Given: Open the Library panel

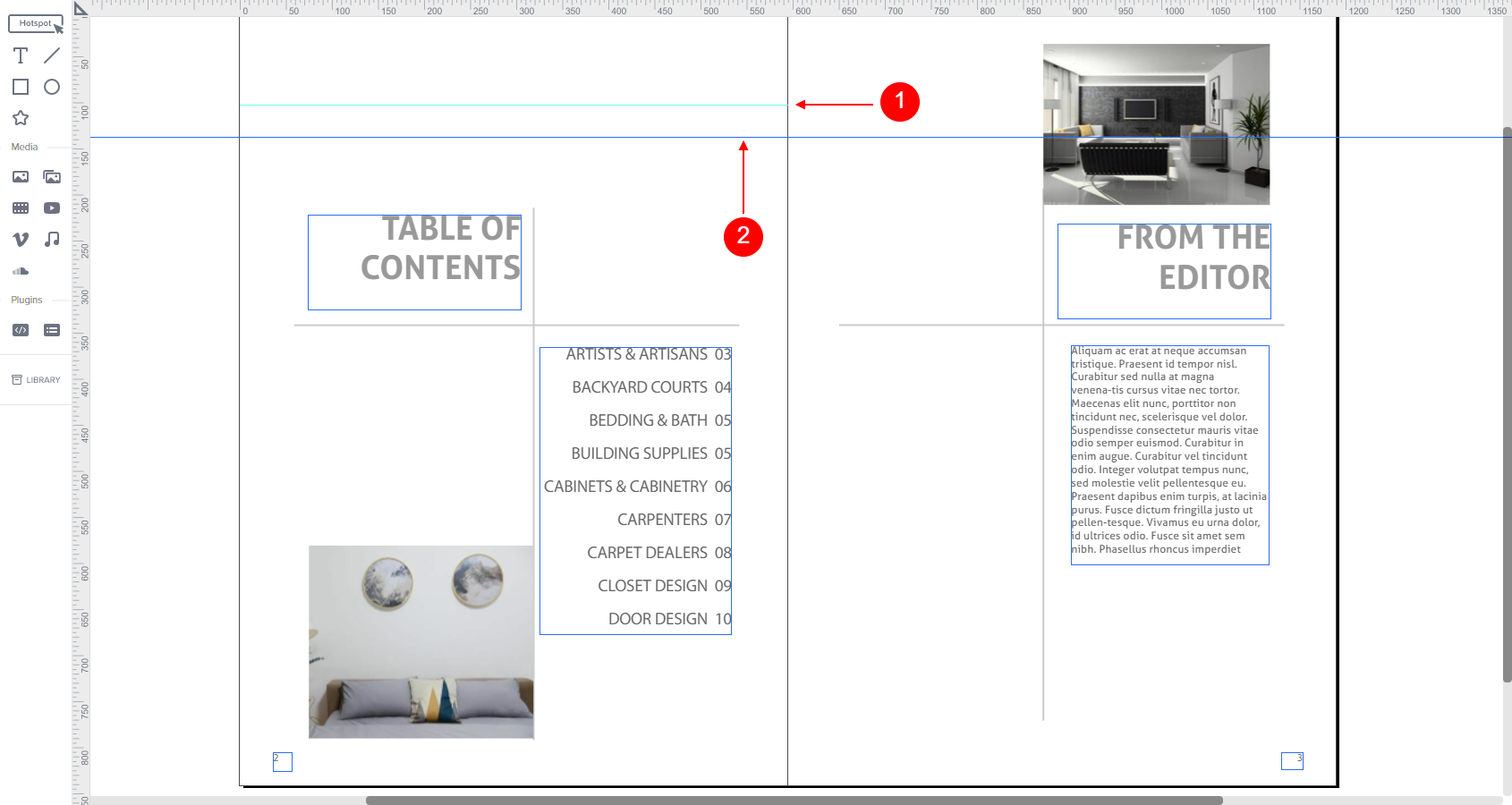Looking at the screenshot, I should [x=36, y=380].
